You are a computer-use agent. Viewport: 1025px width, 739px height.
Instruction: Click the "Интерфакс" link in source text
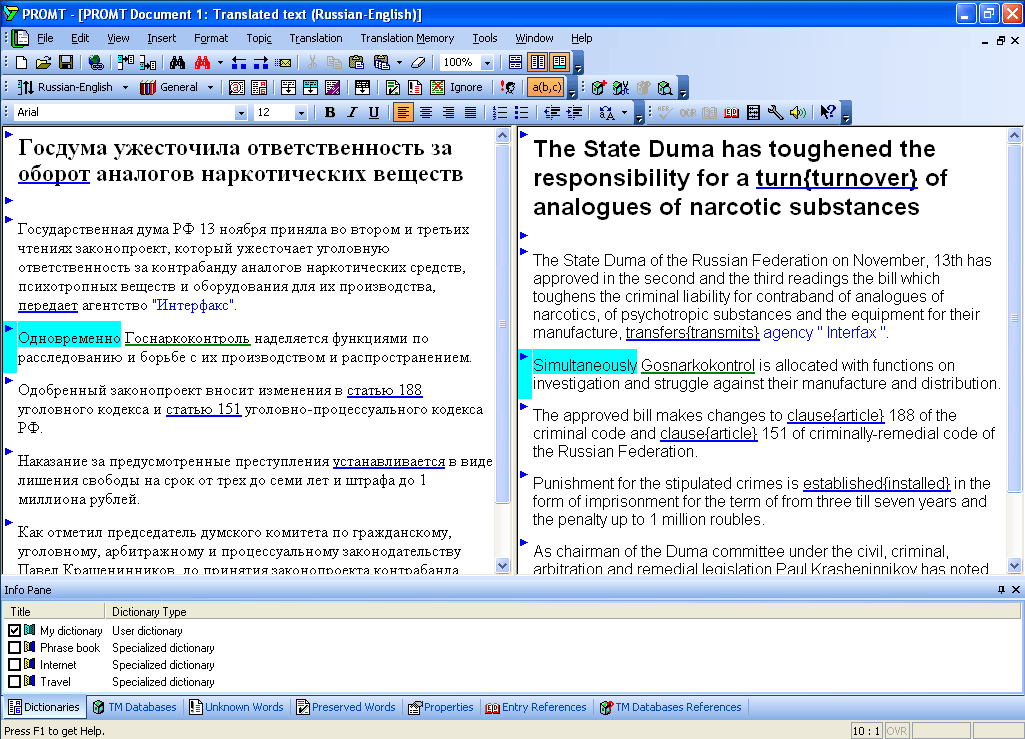coord(193,305)
